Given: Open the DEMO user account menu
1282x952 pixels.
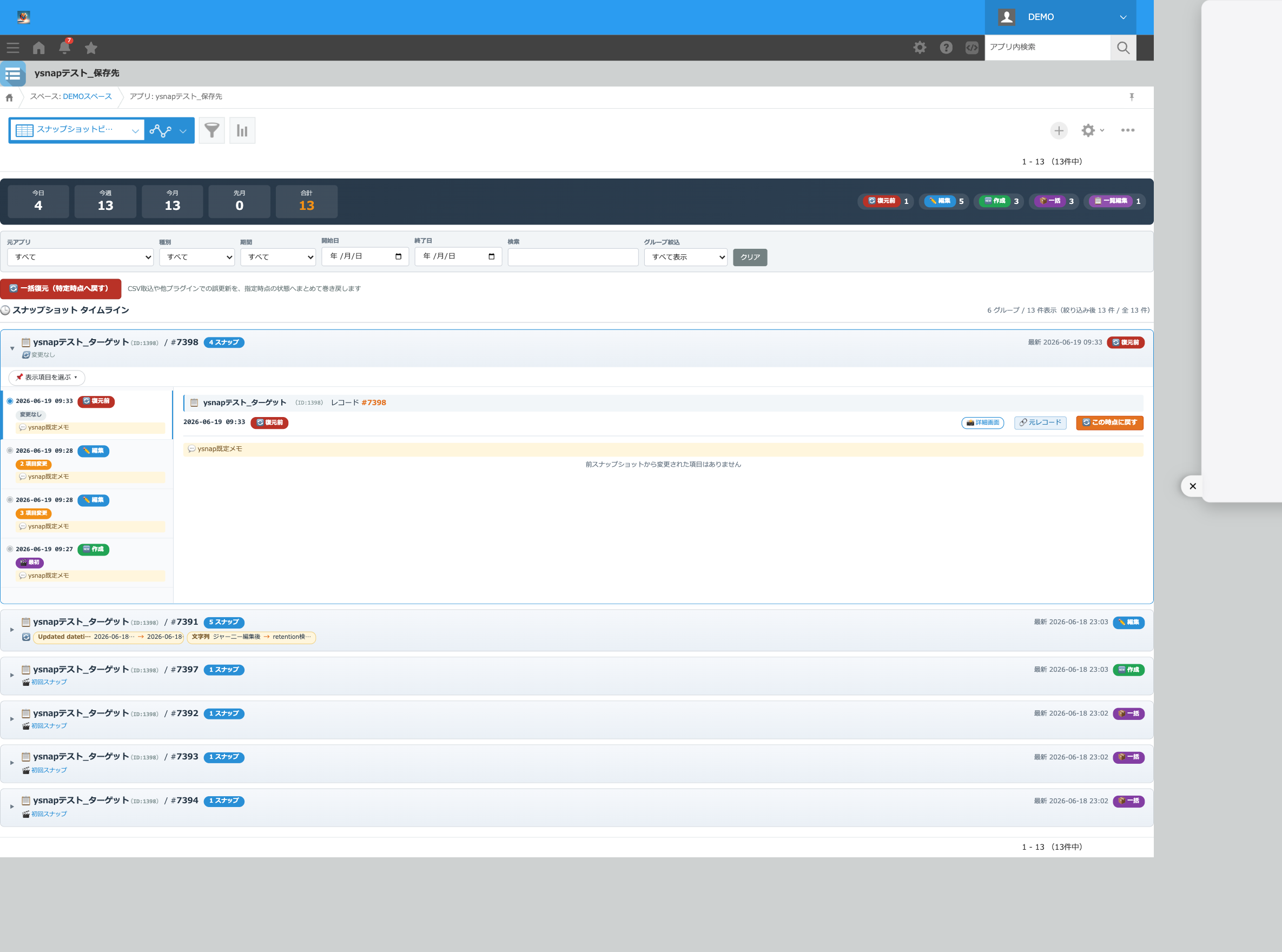Looking at the screenshot, I should pos(1060,17).
